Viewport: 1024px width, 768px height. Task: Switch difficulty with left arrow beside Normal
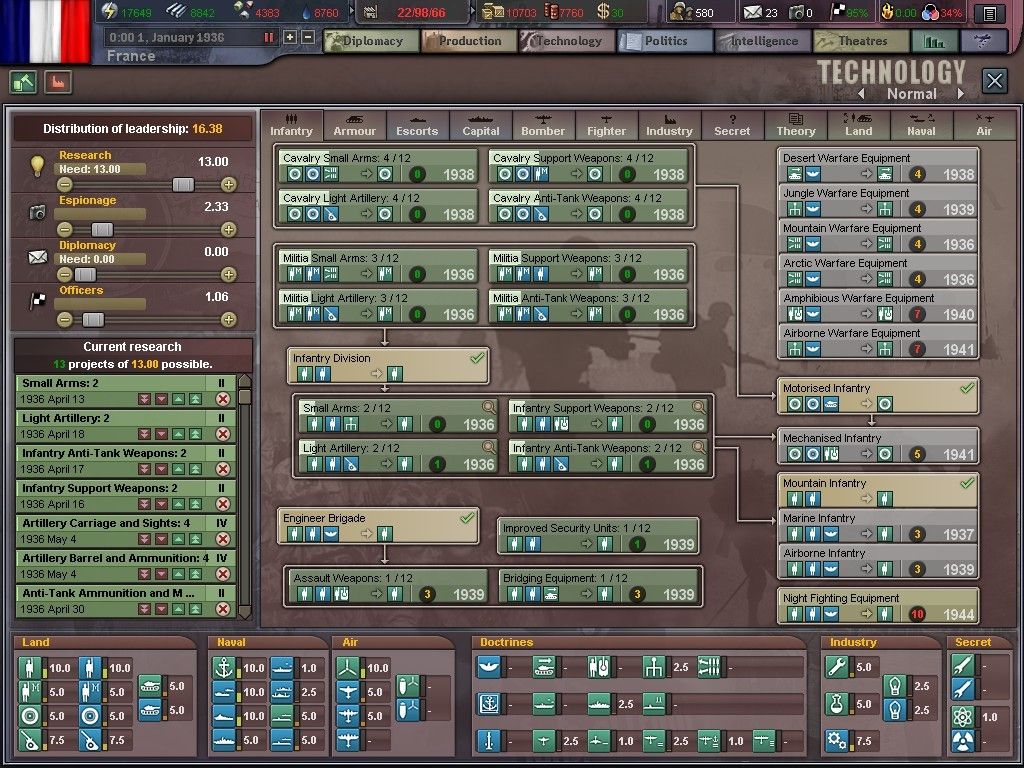pyautogui.click(x=861, y=94)
